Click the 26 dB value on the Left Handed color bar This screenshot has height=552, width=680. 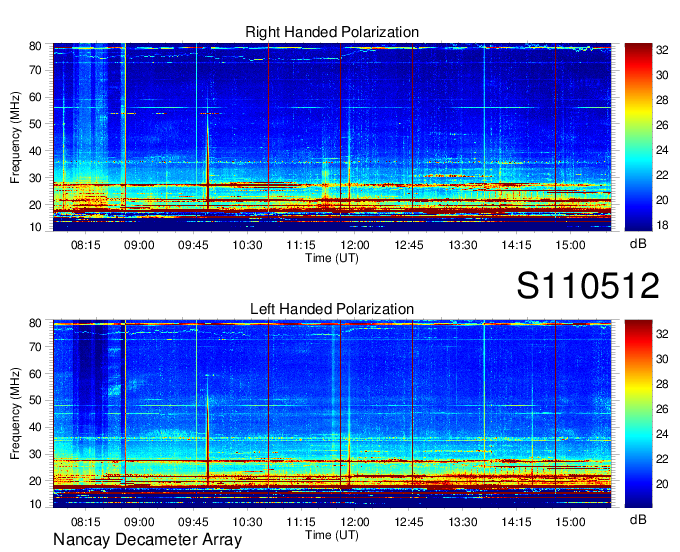662,409
